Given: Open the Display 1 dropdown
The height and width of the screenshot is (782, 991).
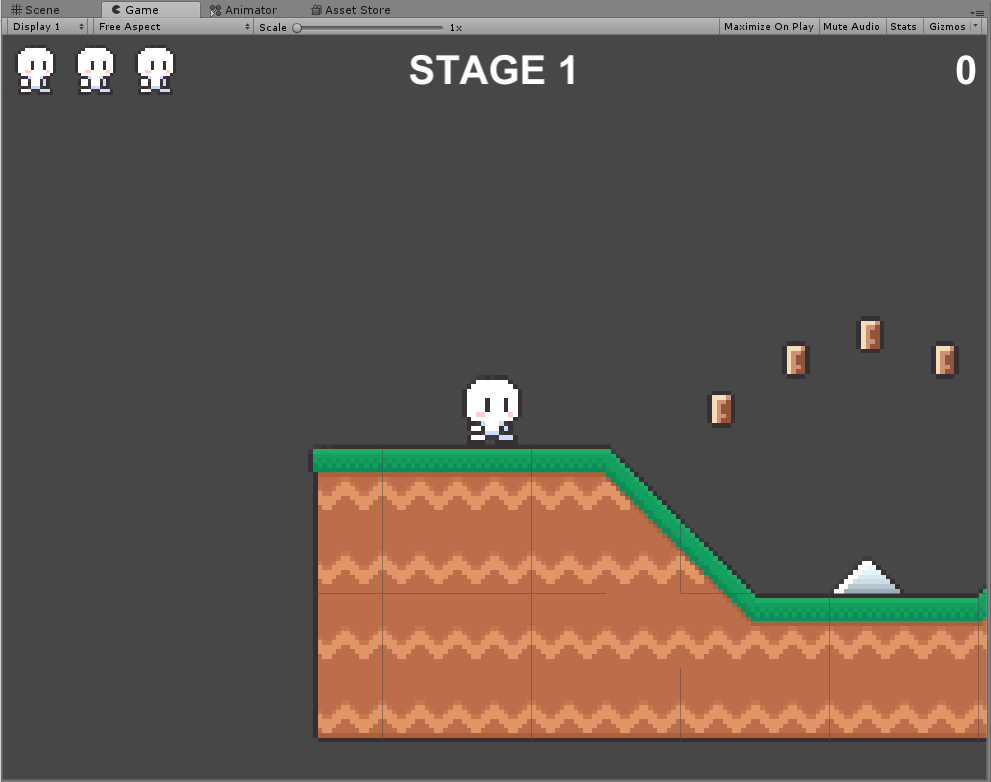Looking at the screenshot, I should [x=47, y=27].
